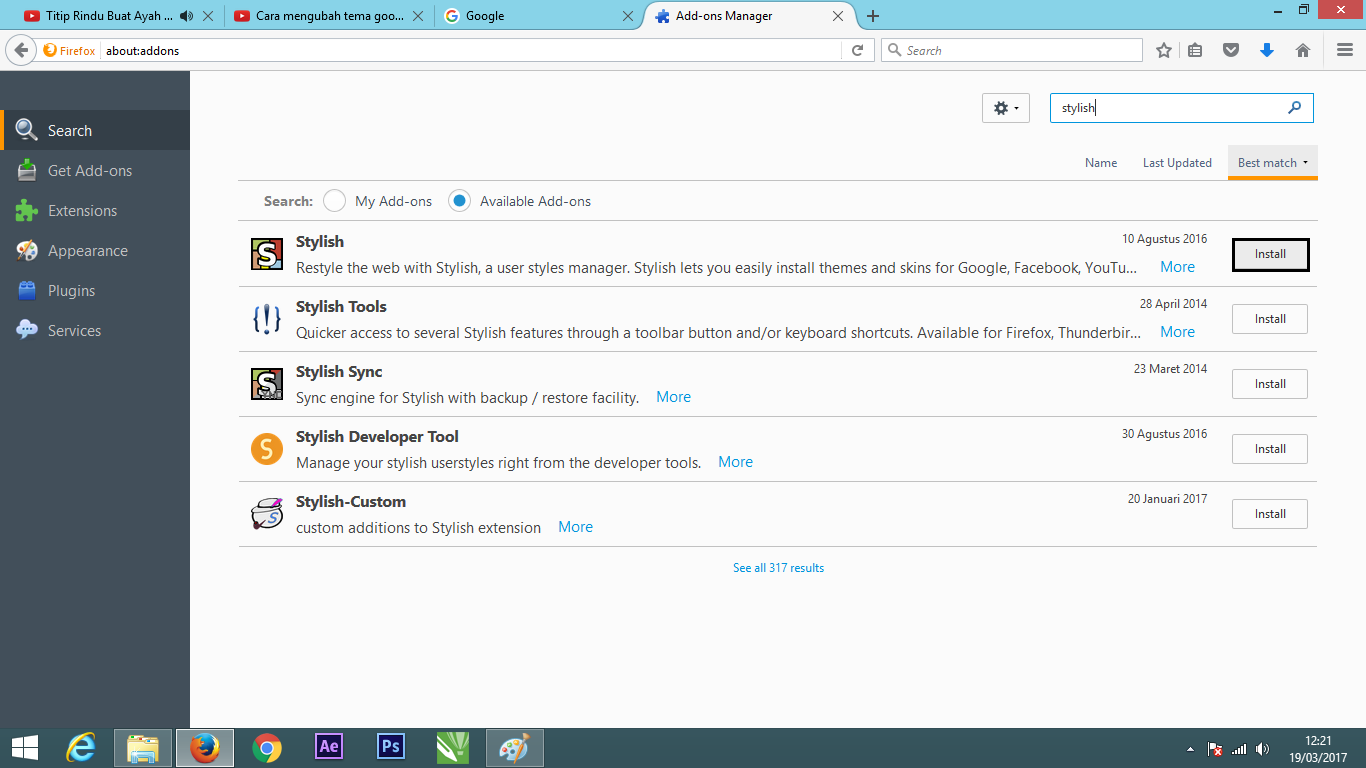The height and width of the screenshot is (768, 1366).
Task: Open the Downloads arrow icon
Action: coord(1267,50)
